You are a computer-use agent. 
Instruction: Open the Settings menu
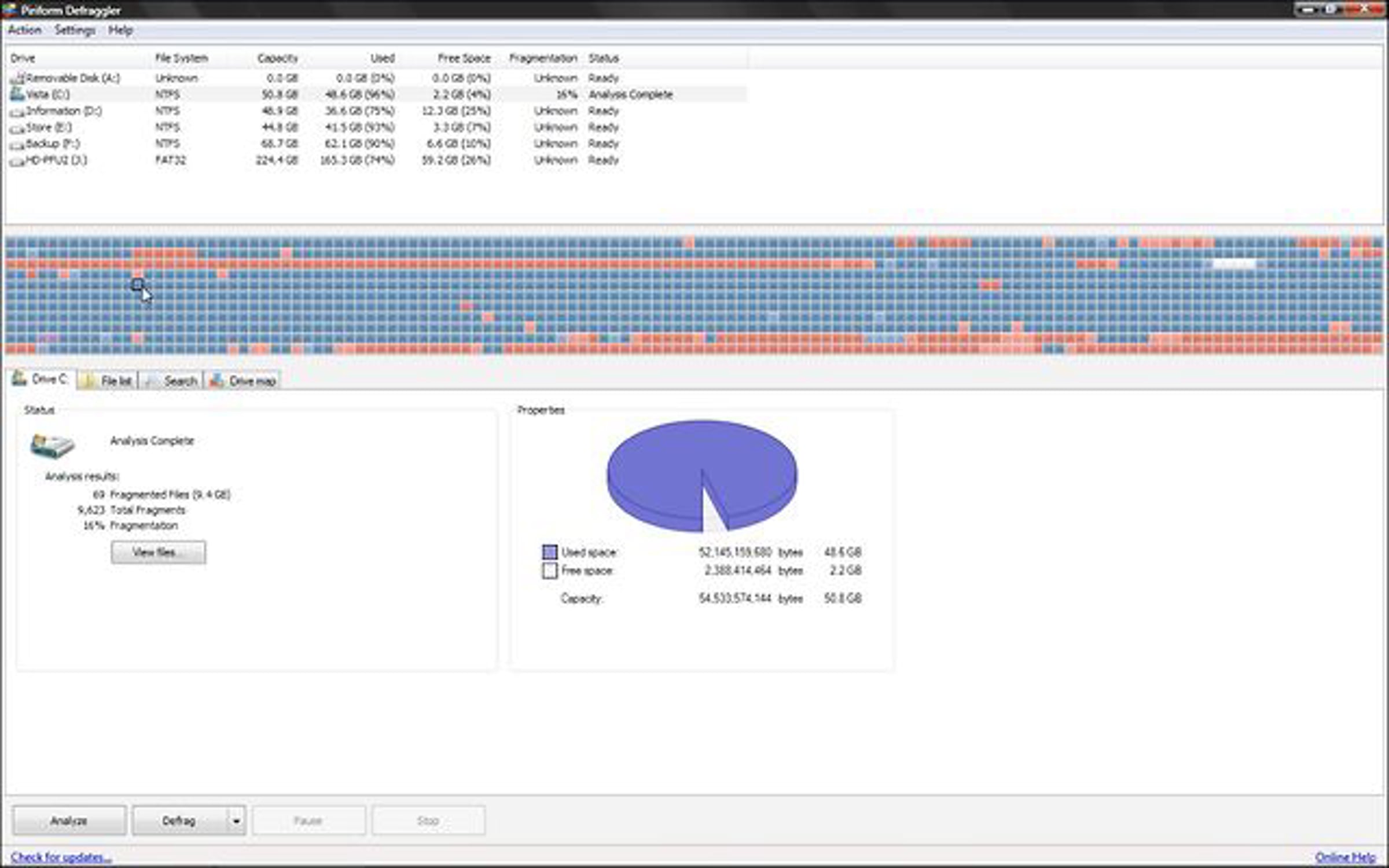[75, 30]
